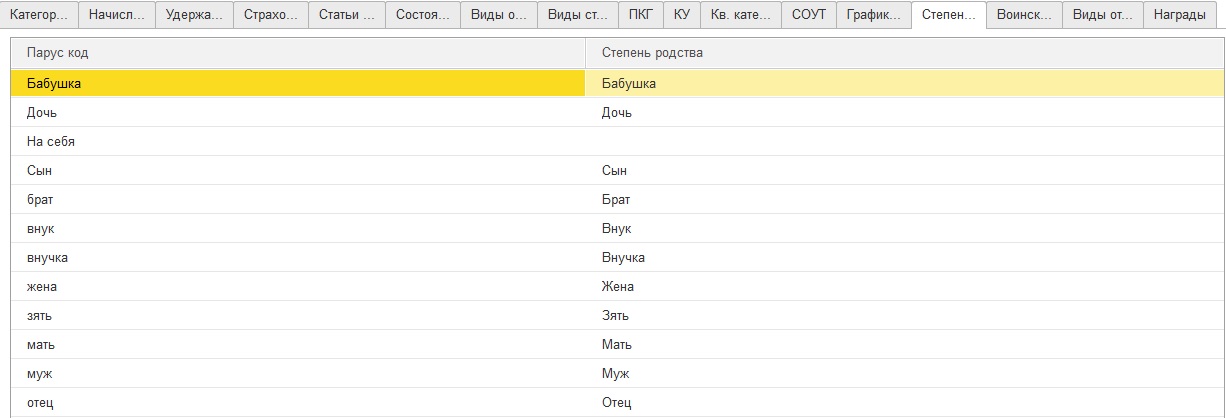The image size is (1226, 418).
Task: Select the highlighted Бабушка cell in Парус код
Action: [x=297, y=84]
